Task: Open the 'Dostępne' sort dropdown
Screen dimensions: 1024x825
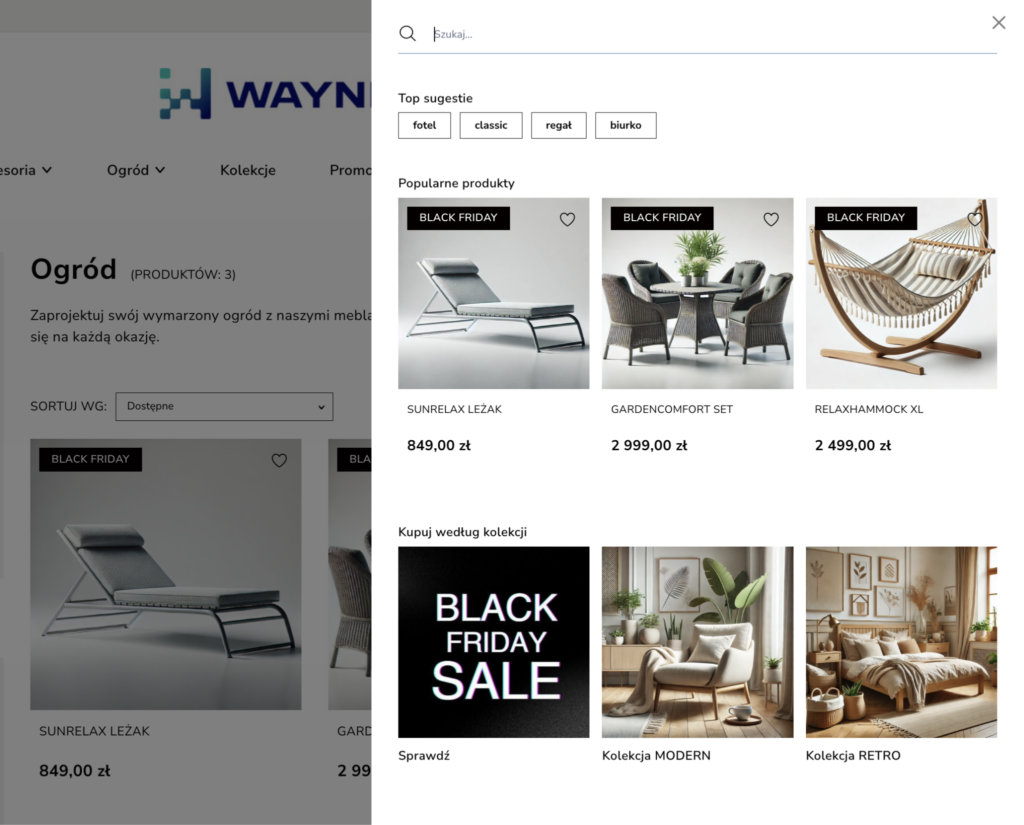Action: 224,406
